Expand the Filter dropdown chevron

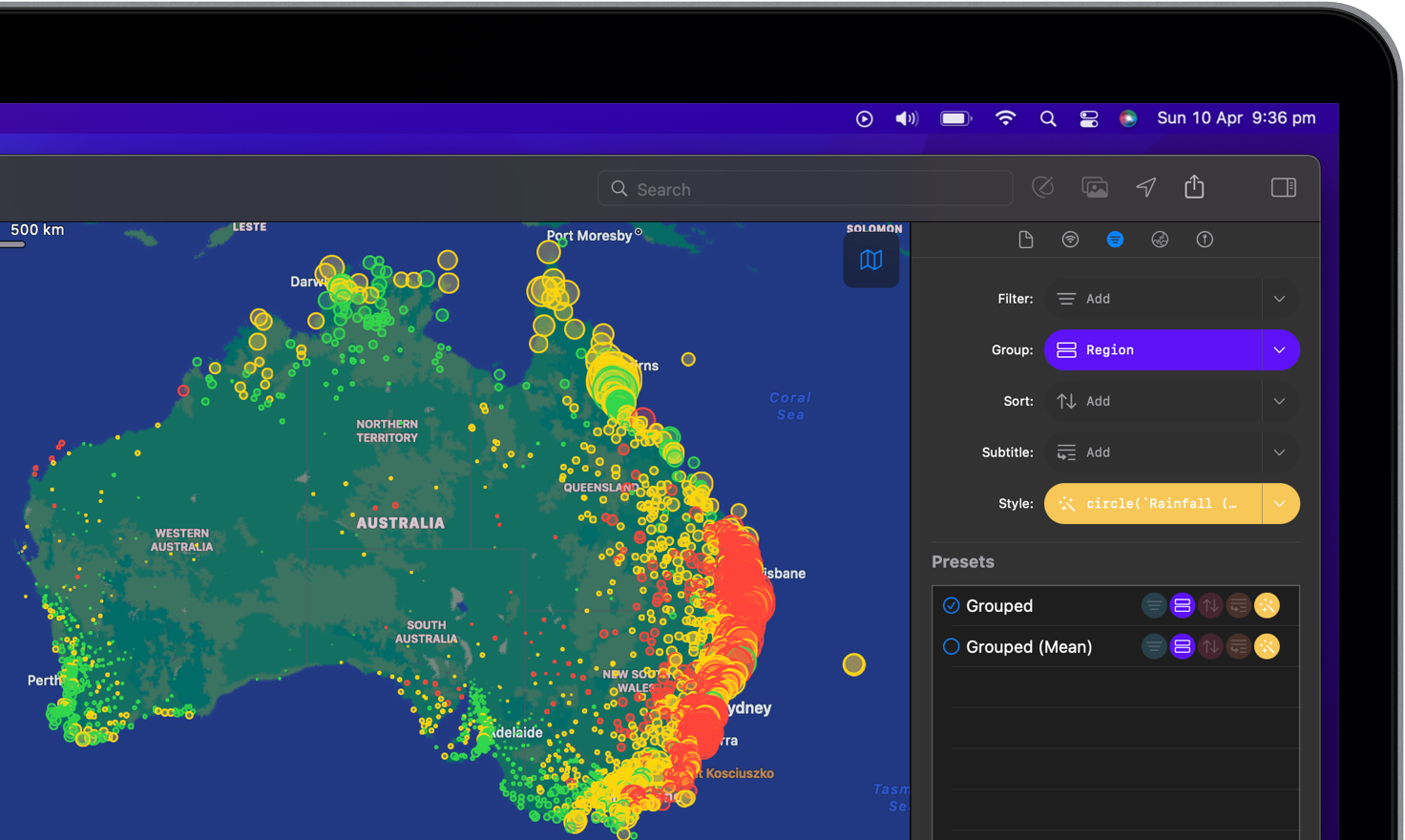[x=1280, y=299]
